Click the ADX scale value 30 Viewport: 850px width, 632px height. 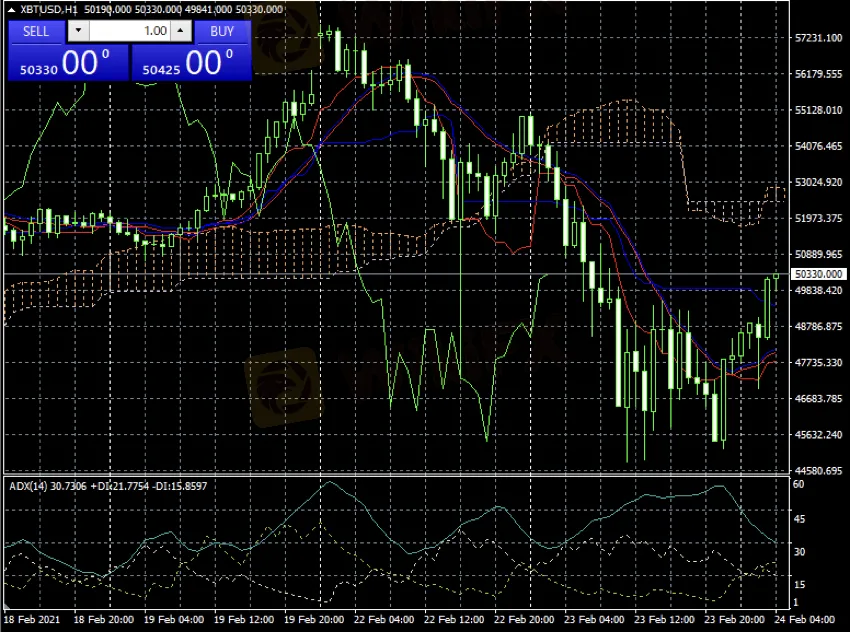[x=799, y=552]
